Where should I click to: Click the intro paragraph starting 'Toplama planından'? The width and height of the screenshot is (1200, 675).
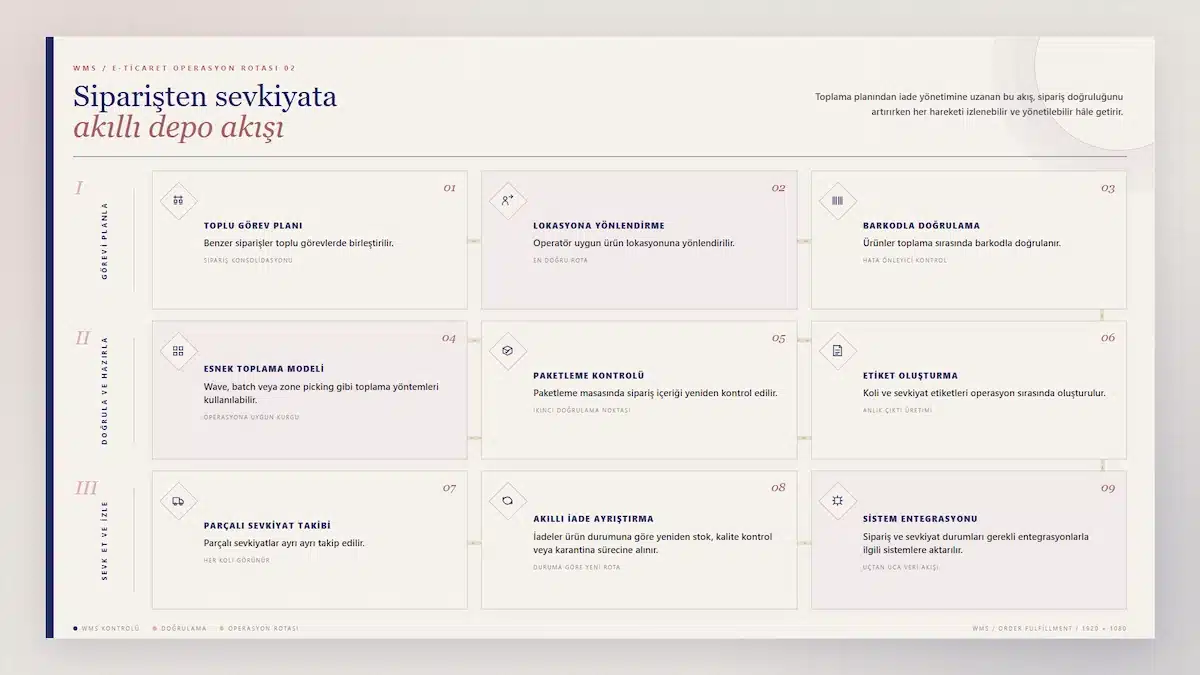coord(969,104)
